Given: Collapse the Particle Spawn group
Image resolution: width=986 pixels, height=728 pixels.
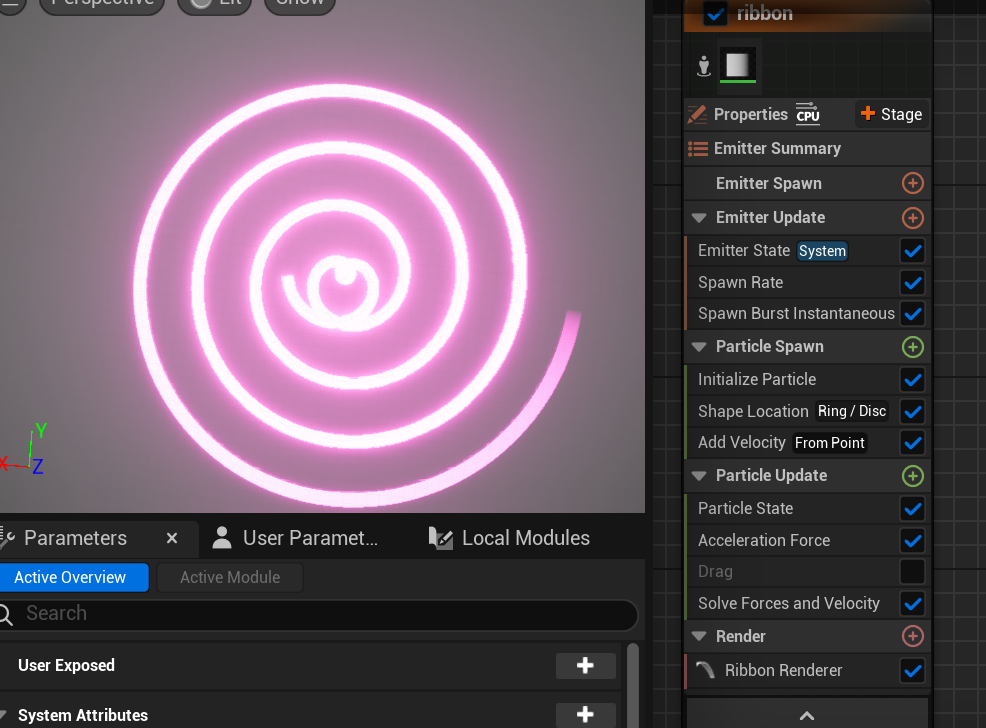Looking at the screenshot, I should tap(699, 347).
